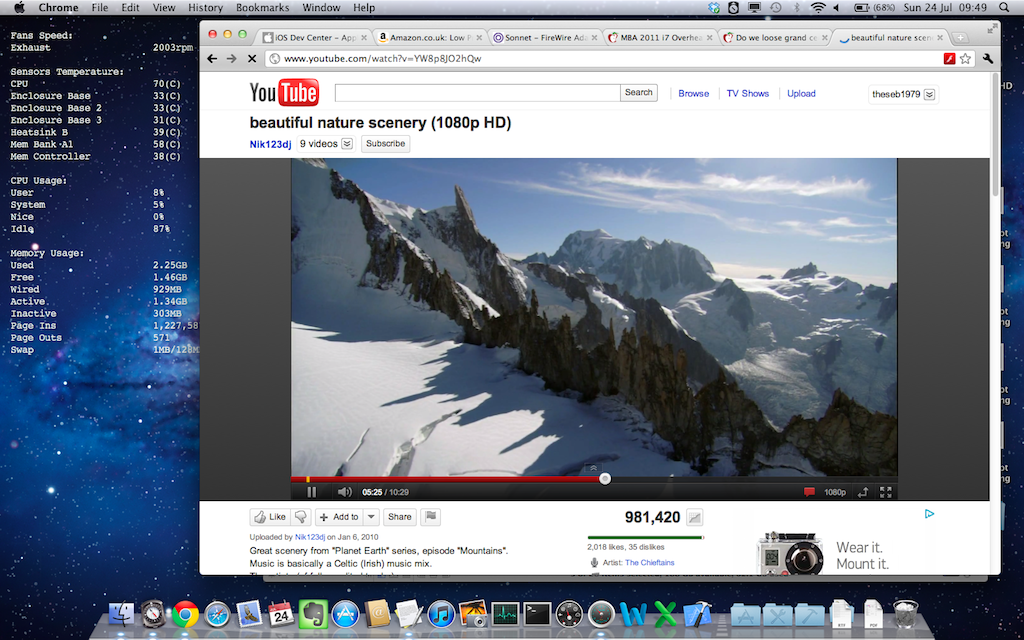
Task: Click the double-chevron popup above the seek bar
Action: [593, 468]
